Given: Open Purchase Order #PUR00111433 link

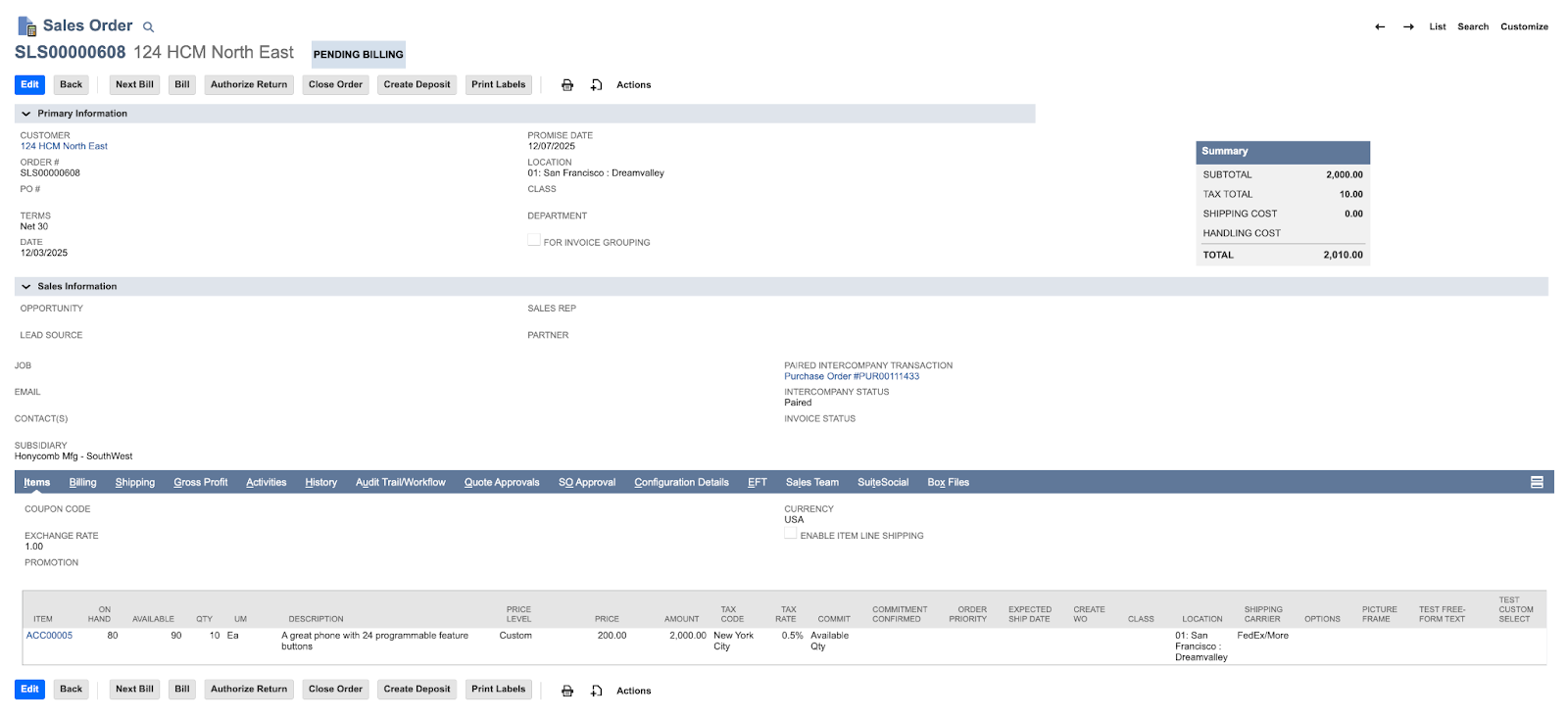Looking at the screenshot, I should (x=852, y=376).
